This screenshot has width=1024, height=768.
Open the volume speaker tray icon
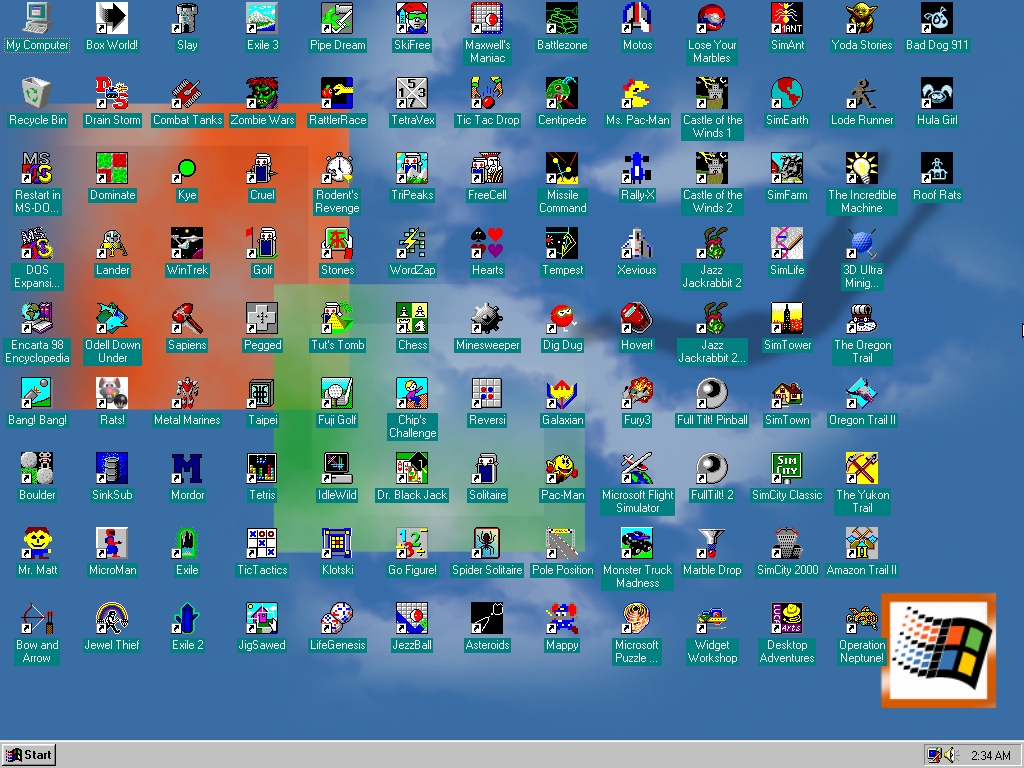[952, 756]
